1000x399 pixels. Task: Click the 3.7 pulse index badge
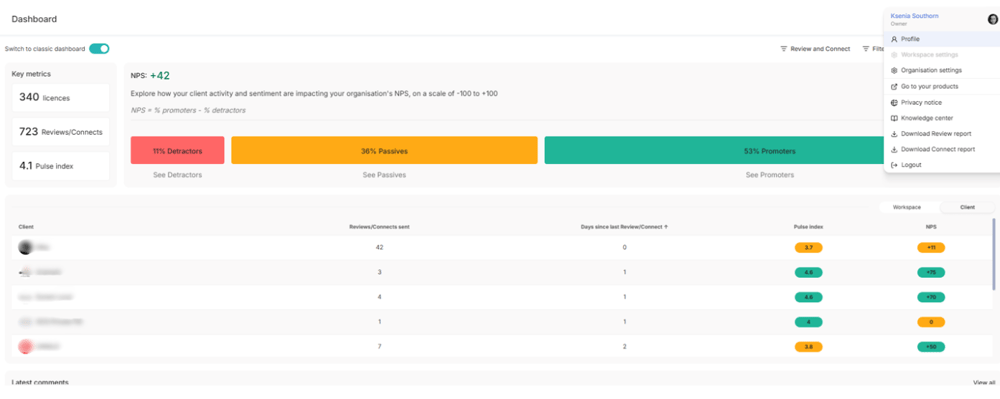(x=808, y=247)
